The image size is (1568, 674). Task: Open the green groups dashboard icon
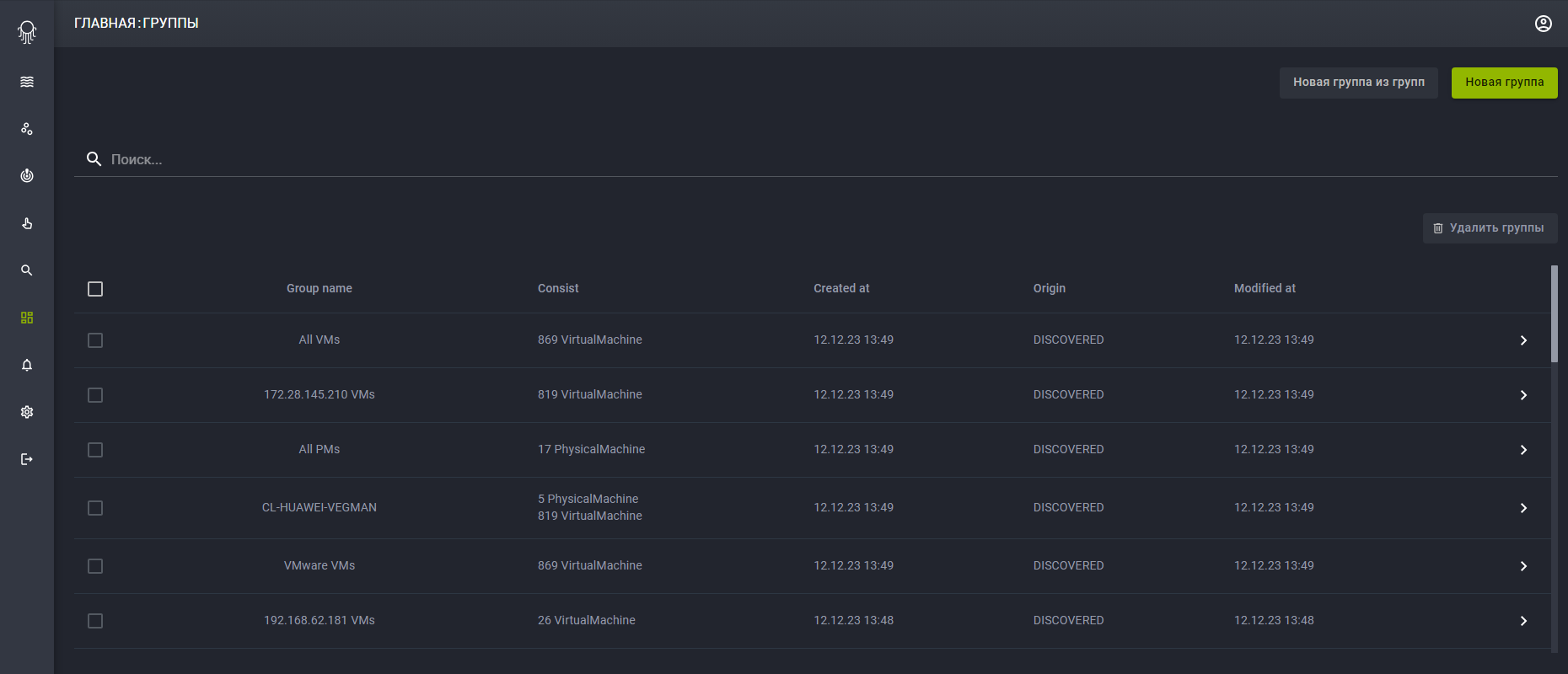(27, 318)
